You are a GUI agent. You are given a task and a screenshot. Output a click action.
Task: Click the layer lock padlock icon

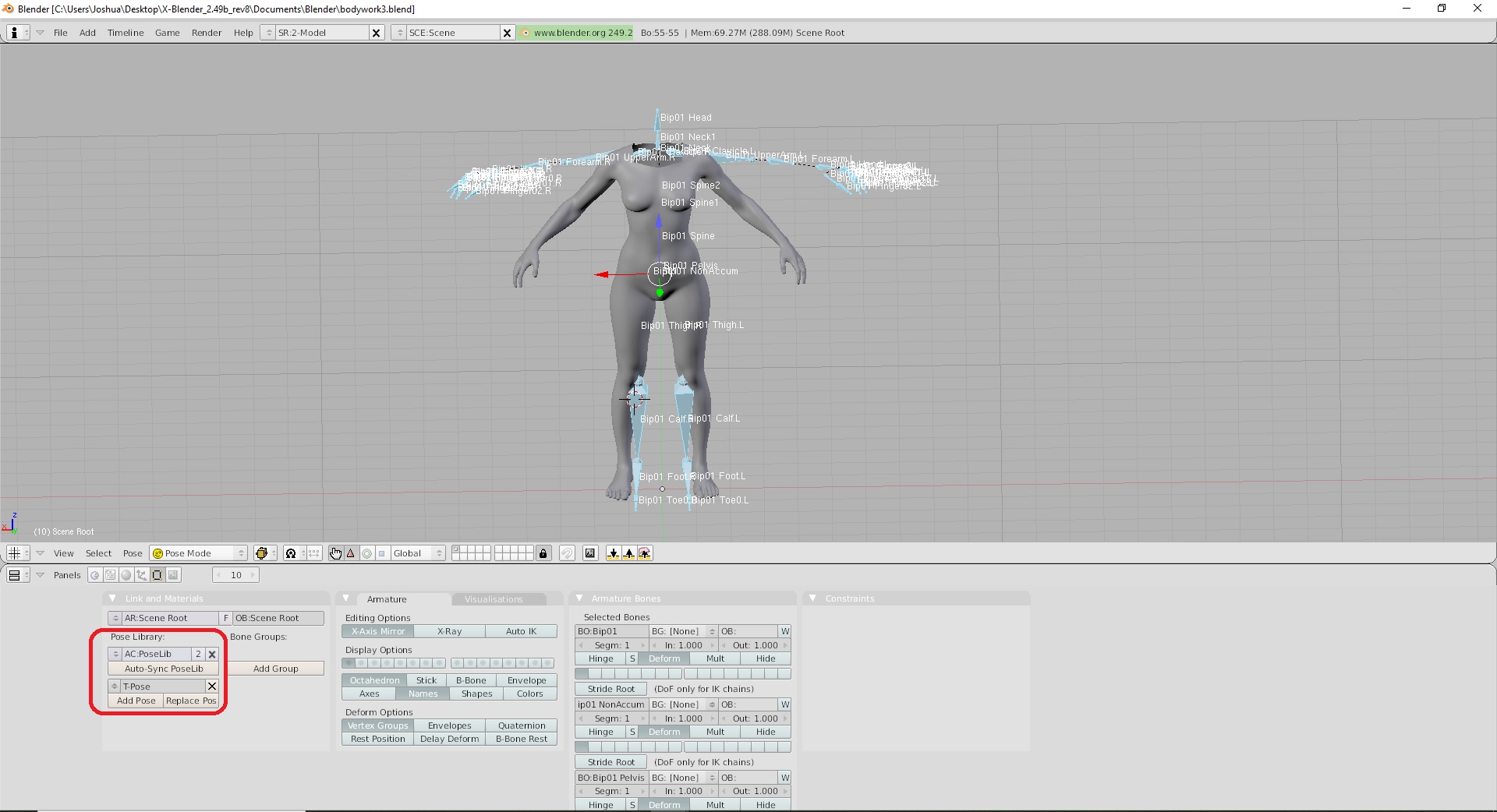tap(543, 553)
